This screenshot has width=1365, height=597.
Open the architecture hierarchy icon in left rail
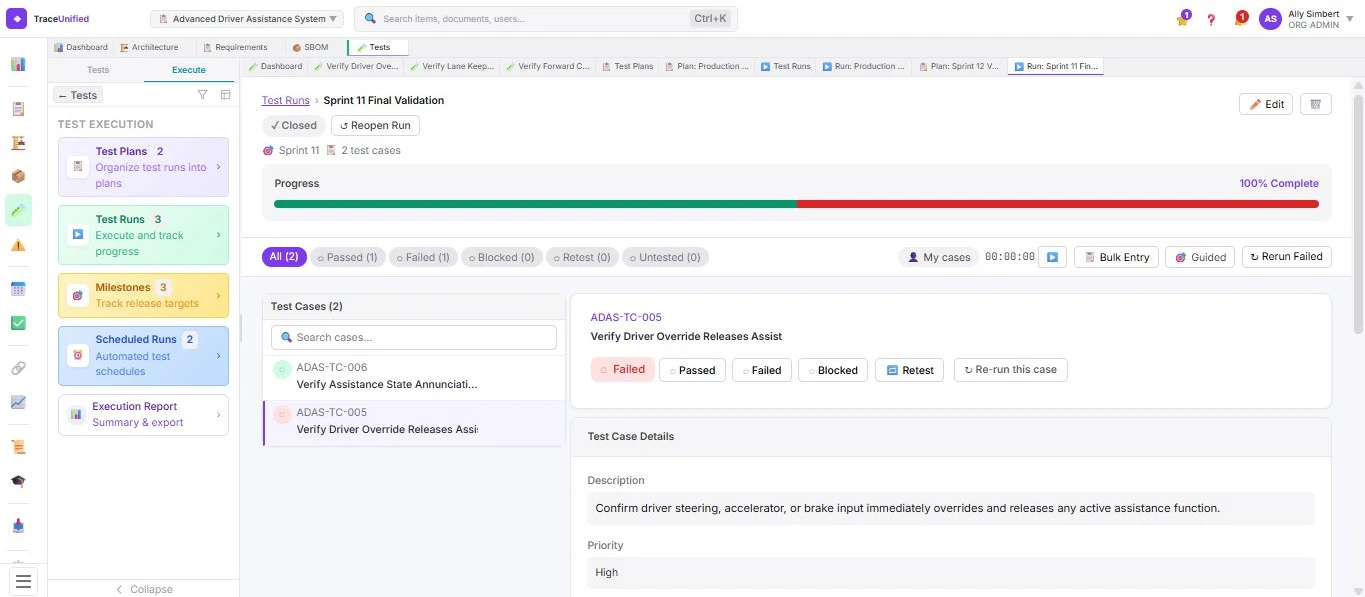coord(18,143)
